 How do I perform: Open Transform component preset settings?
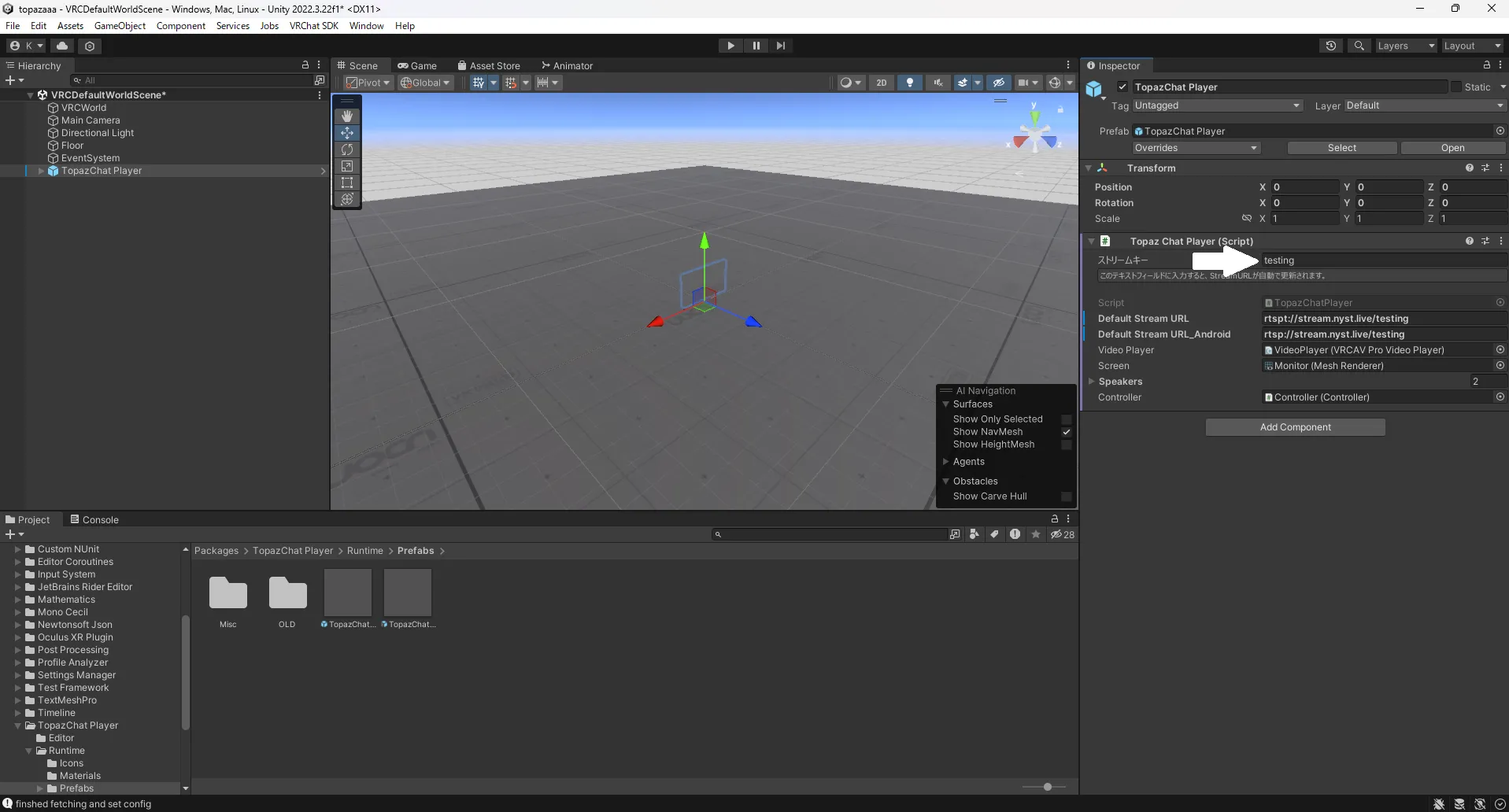pos(1485,168)
